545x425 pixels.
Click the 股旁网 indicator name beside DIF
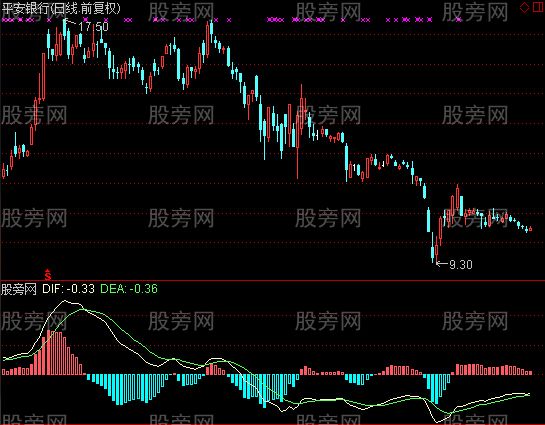click(x=19, y=289)
